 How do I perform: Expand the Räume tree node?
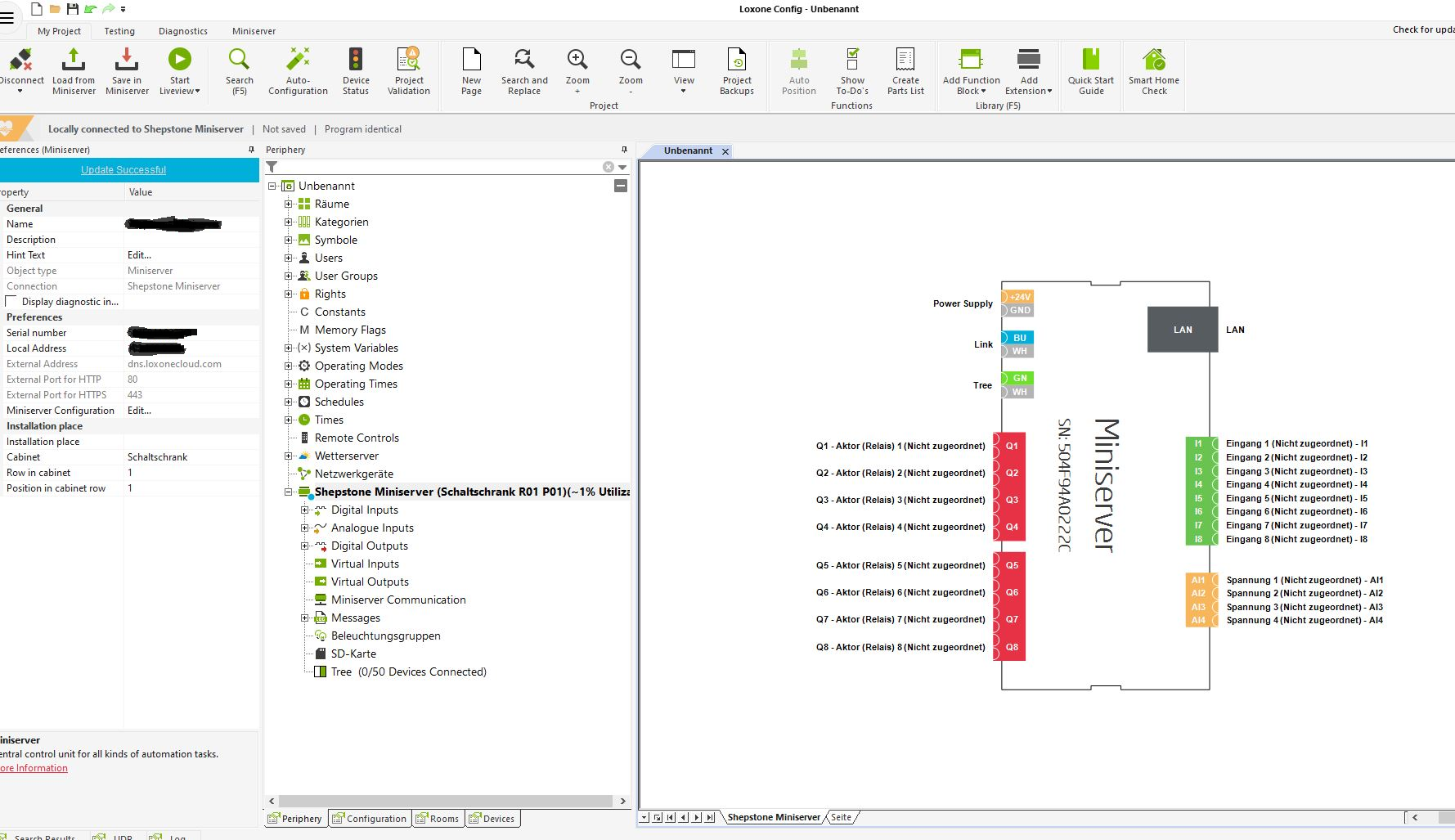[288, 204]
